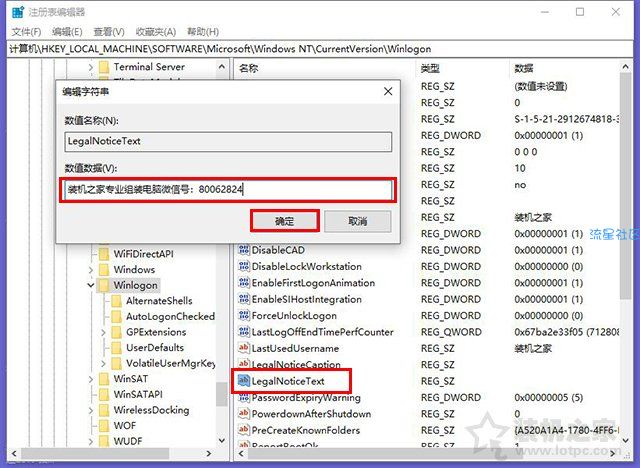Expand the Terminal Server key

(91, 67)
